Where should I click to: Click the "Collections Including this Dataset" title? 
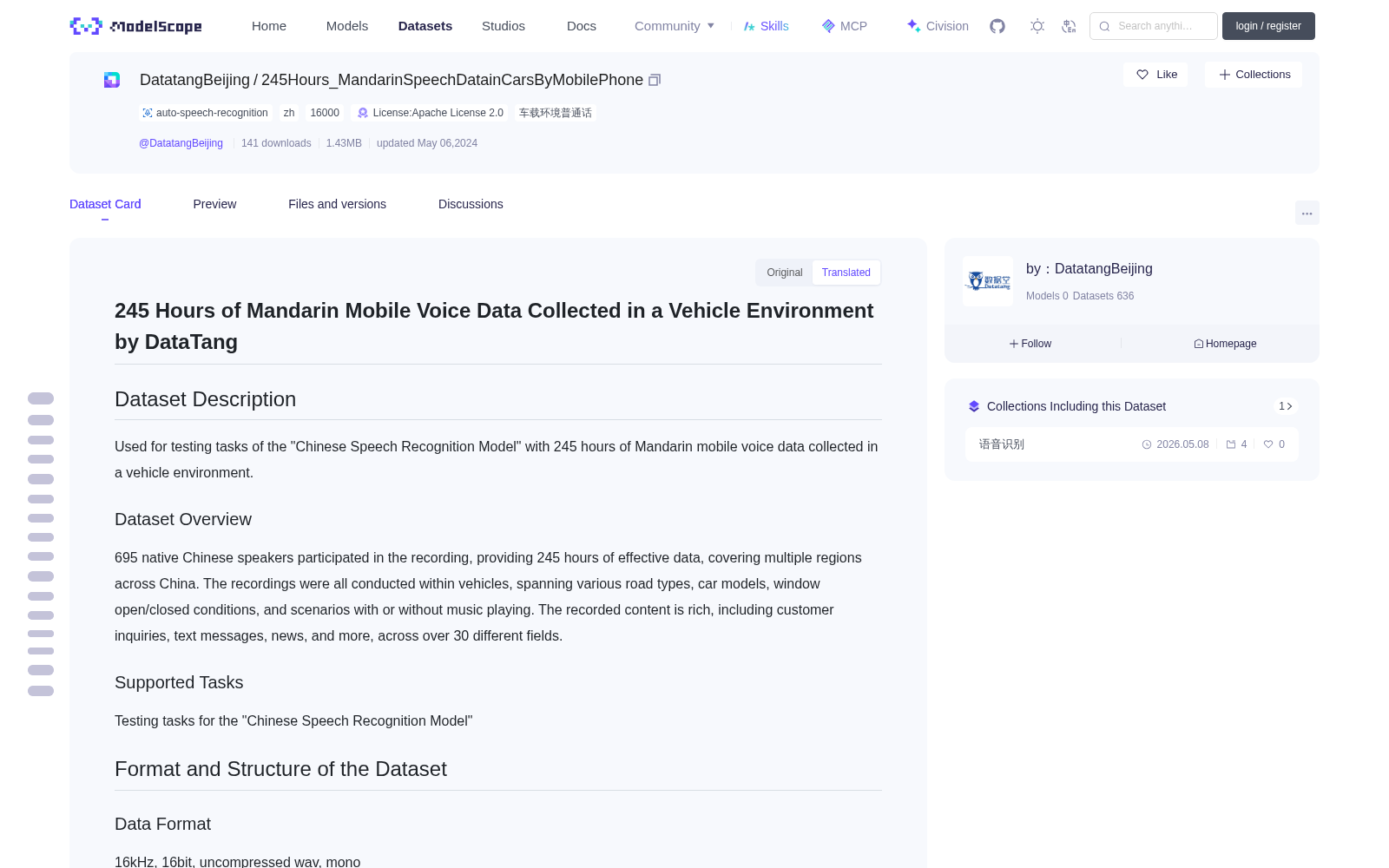pos(1076,406)
